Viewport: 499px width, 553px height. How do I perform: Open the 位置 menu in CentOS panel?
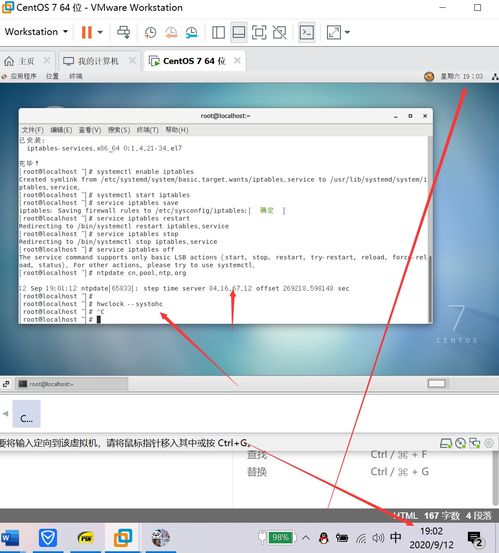pyautogui.click(x=52, y=76)
